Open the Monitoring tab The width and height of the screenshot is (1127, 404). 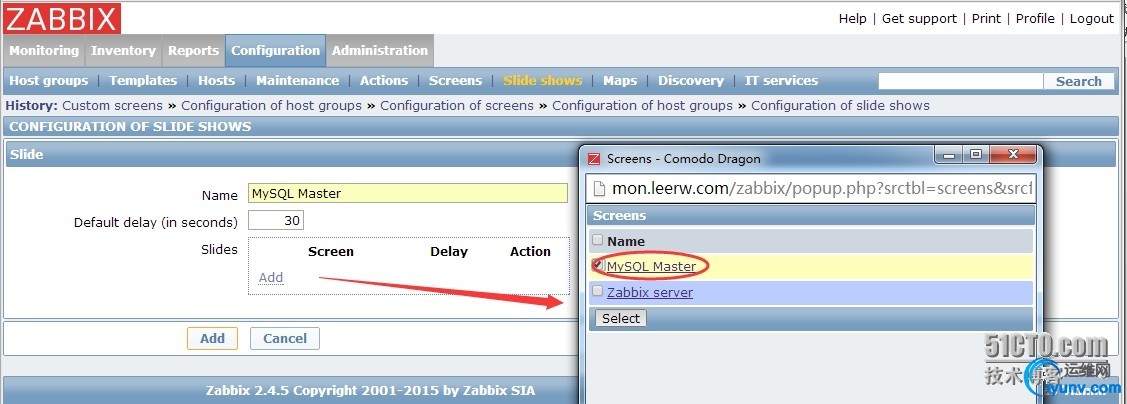coord(44,50)
